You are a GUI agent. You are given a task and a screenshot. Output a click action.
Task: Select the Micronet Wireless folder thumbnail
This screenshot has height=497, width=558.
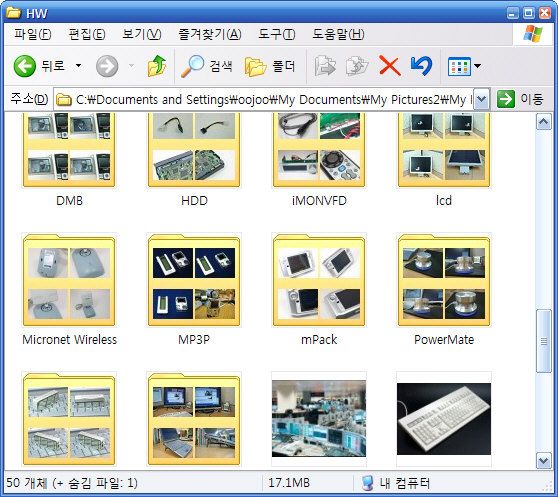69,280
